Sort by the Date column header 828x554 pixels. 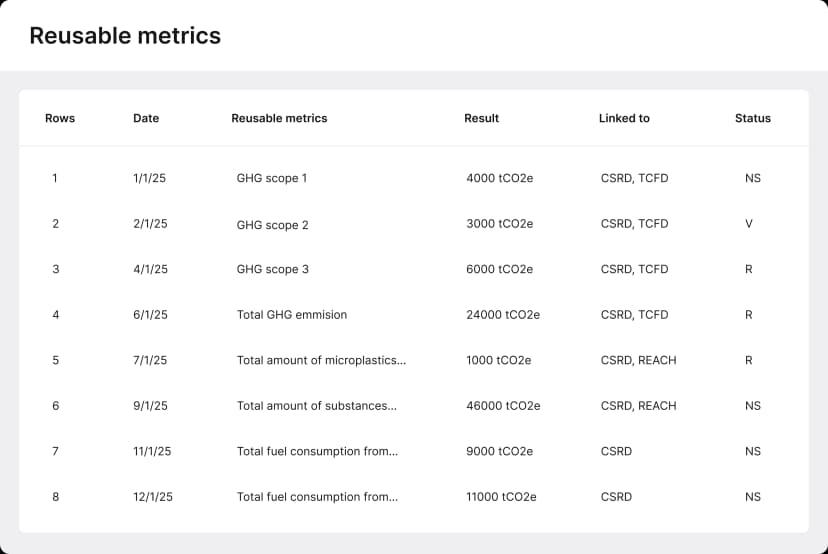click(146, 118)
